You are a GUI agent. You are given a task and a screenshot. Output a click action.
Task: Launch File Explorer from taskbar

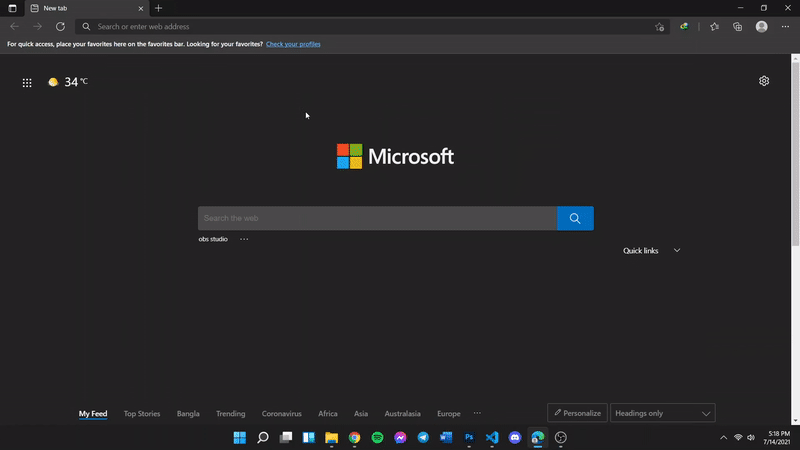(x=332, y=437)
